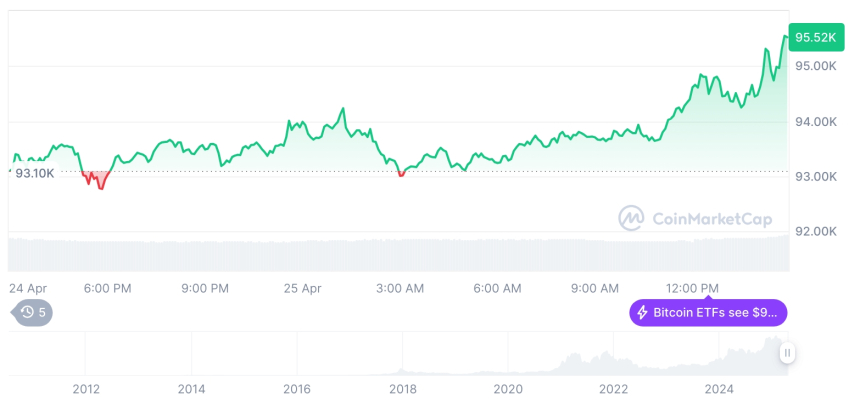
Task: Click the 92.00K price axis label
Action: point(815,231)
